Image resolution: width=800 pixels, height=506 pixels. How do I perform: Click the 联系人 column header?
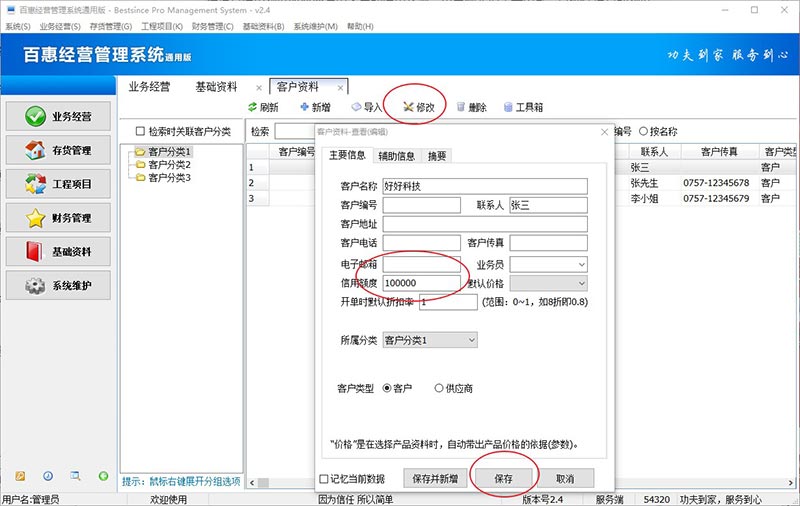(654, 151)
